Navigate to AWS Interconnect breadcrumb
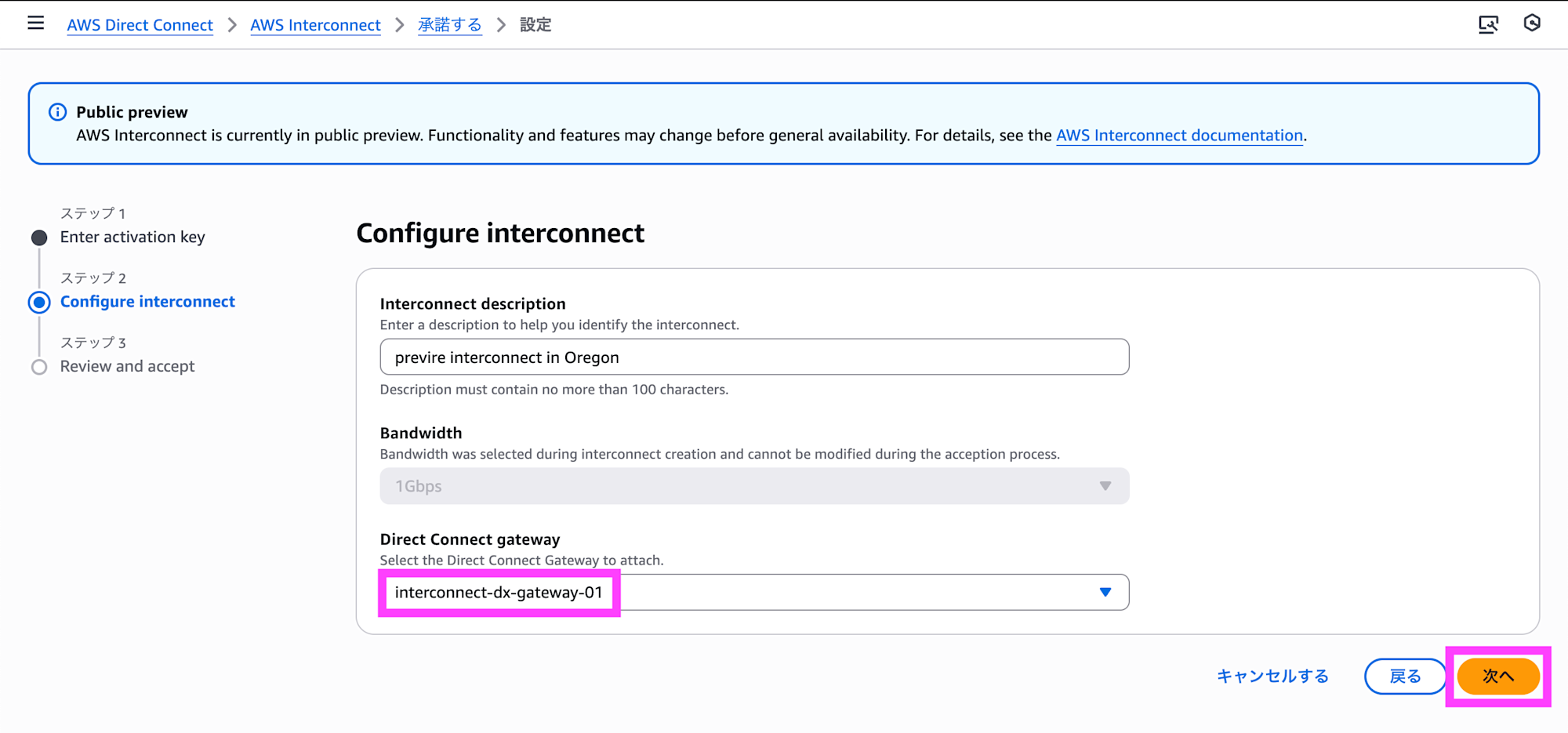Image resolution: width=1568 pixels, height=733 pixels. click(315, 25)
